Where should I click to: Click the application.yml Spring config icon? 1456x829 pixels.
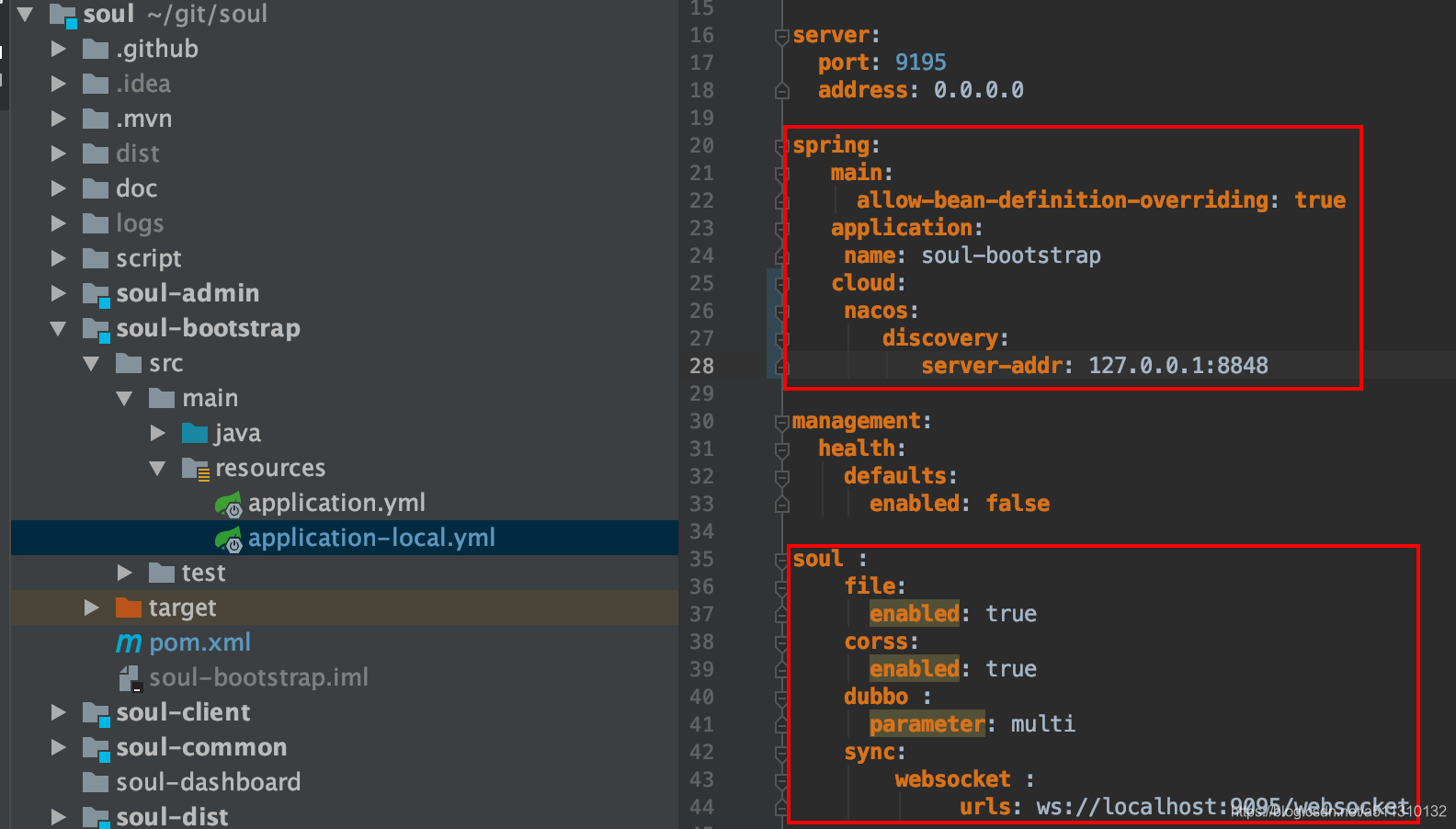(x=228, y=504)
